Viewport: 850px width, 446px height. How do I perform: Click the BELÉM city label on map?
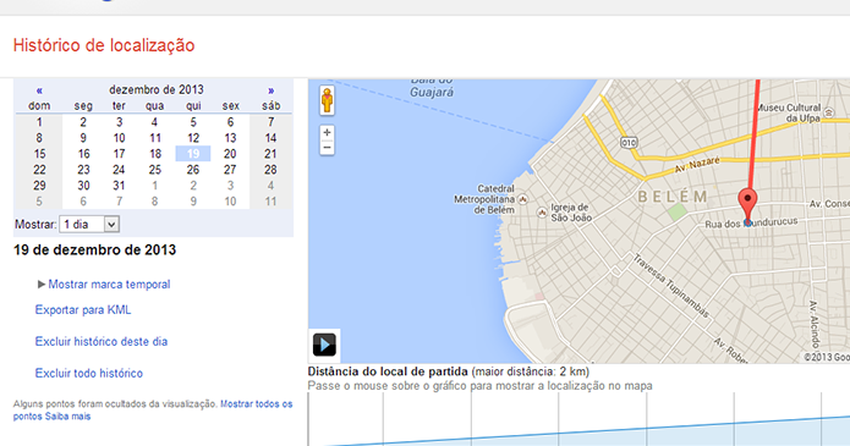672,196
